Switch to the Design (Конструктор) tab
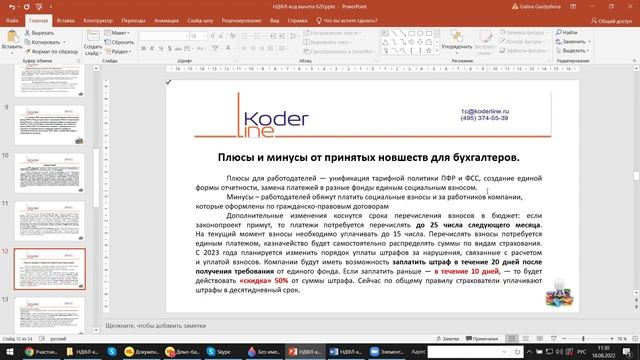Screen dimensions: 640x360 coord(98,20)
